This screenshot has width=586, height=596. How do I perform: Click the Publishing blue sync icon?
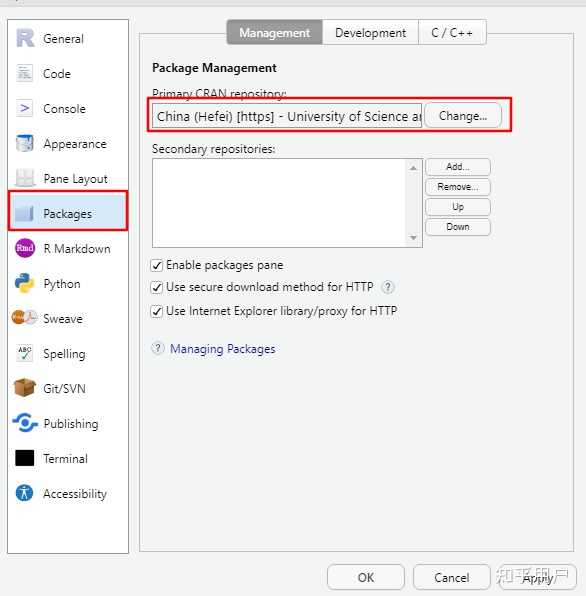click(x=25, y=423)
